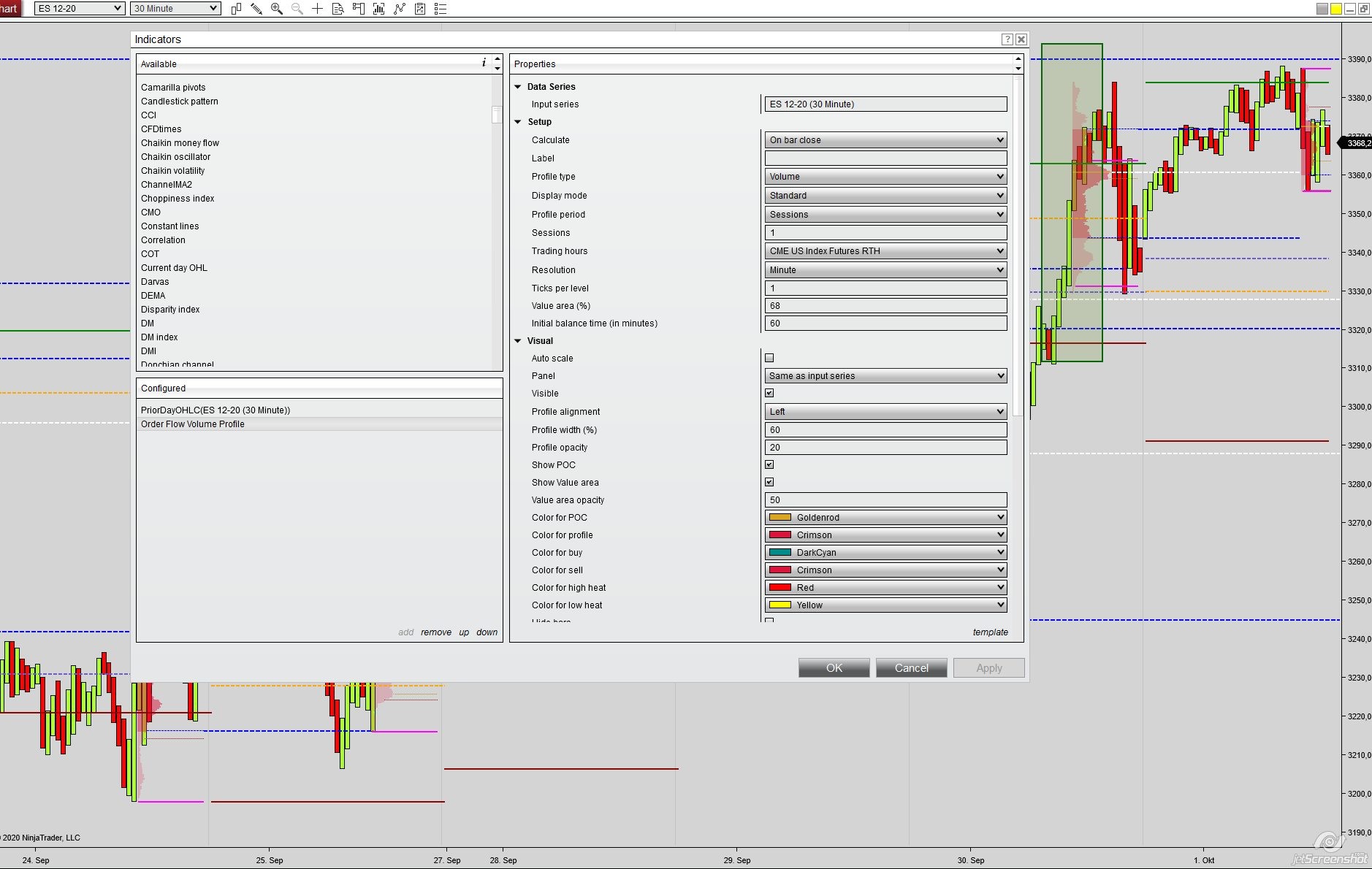Select Order Flow Volume Profile in Configured list
The height and width of the screenshot is (869, 1372).
(193, 424)
